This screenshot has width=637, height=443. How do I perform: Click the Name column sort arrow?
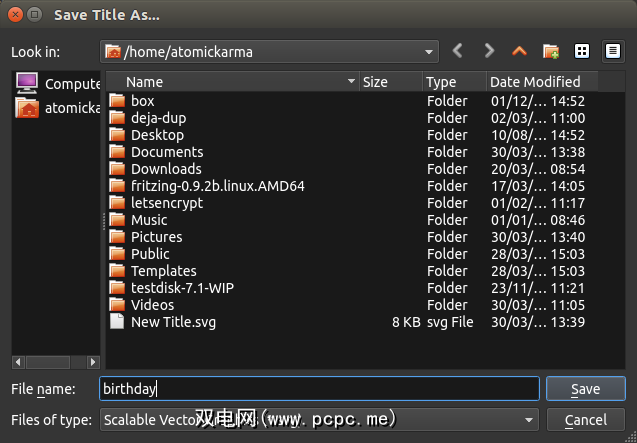point(351,82)
